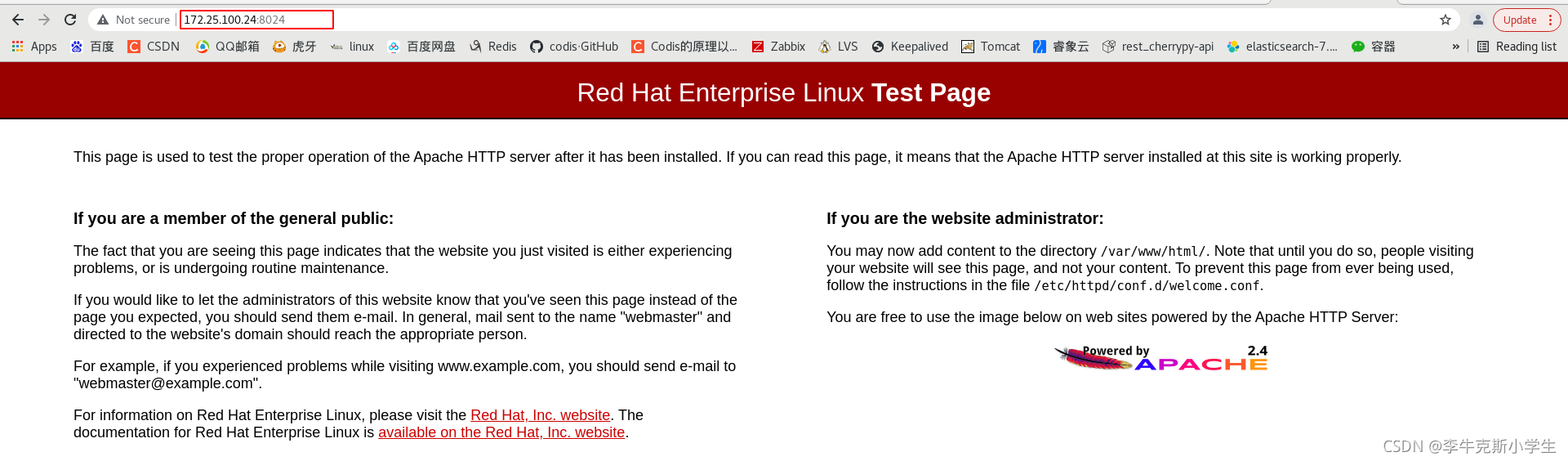Click the Update button in Chrome
Screen dimensions: 1568x461
(1519, 20)
